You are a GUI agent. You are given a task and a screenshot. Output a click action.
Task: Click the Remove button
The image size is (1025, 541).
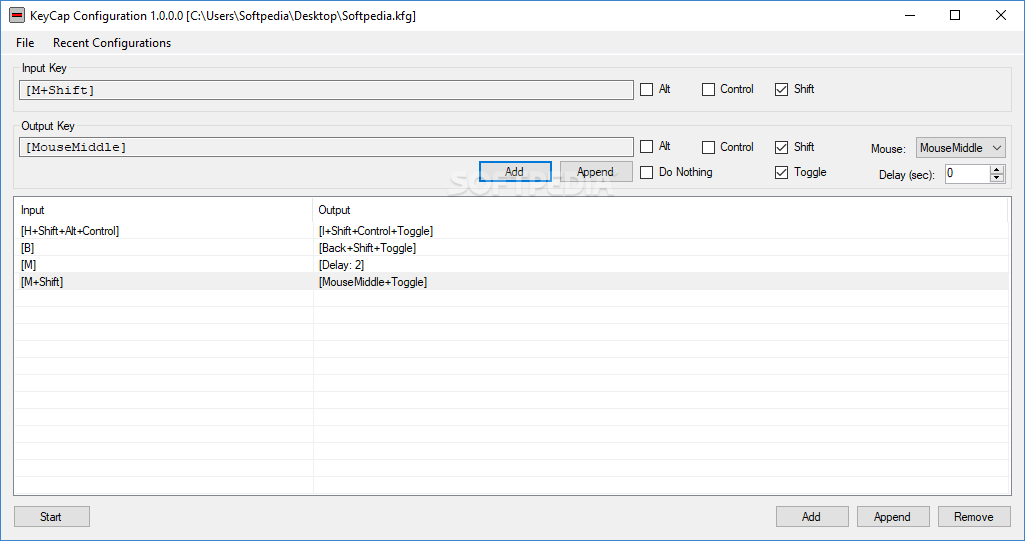click(974, 517)
